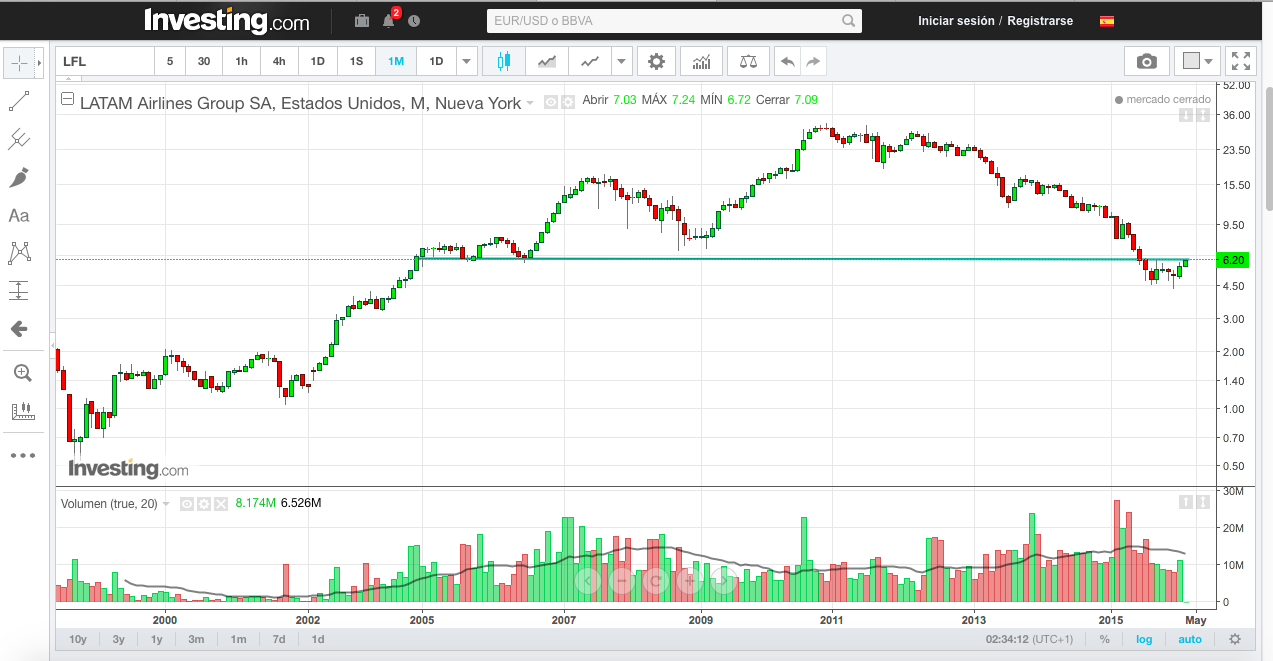
Task: Switch to the 1h interval
Action: (241, 61)
